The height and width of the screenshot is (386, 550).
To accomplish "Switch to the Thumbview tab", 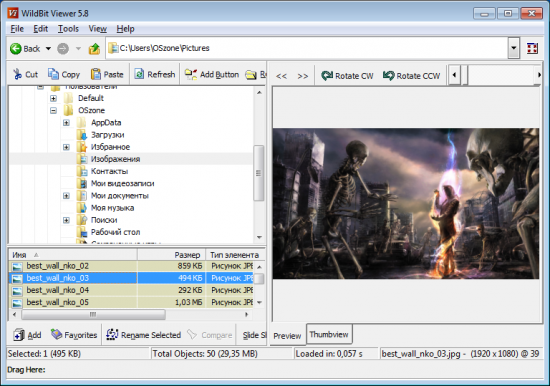I will (329, 334).
